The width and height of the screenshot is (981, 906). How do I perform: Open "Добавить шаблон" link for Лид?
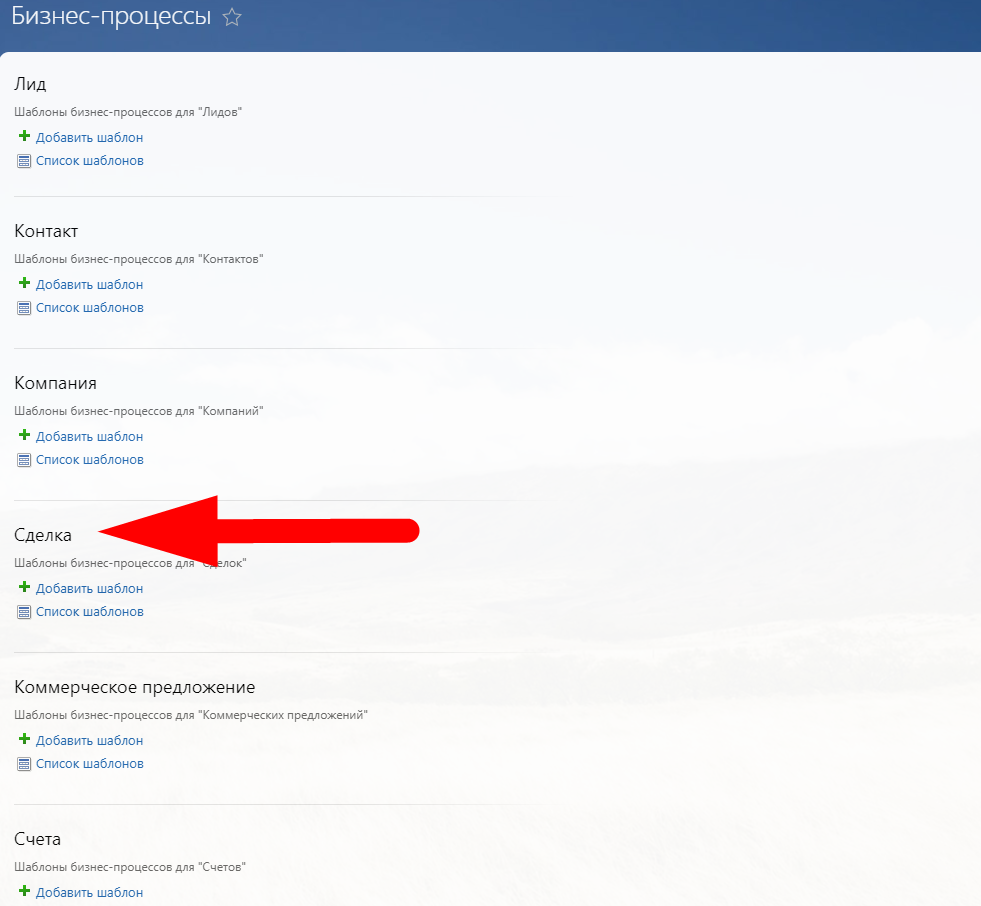coord(89,138)
